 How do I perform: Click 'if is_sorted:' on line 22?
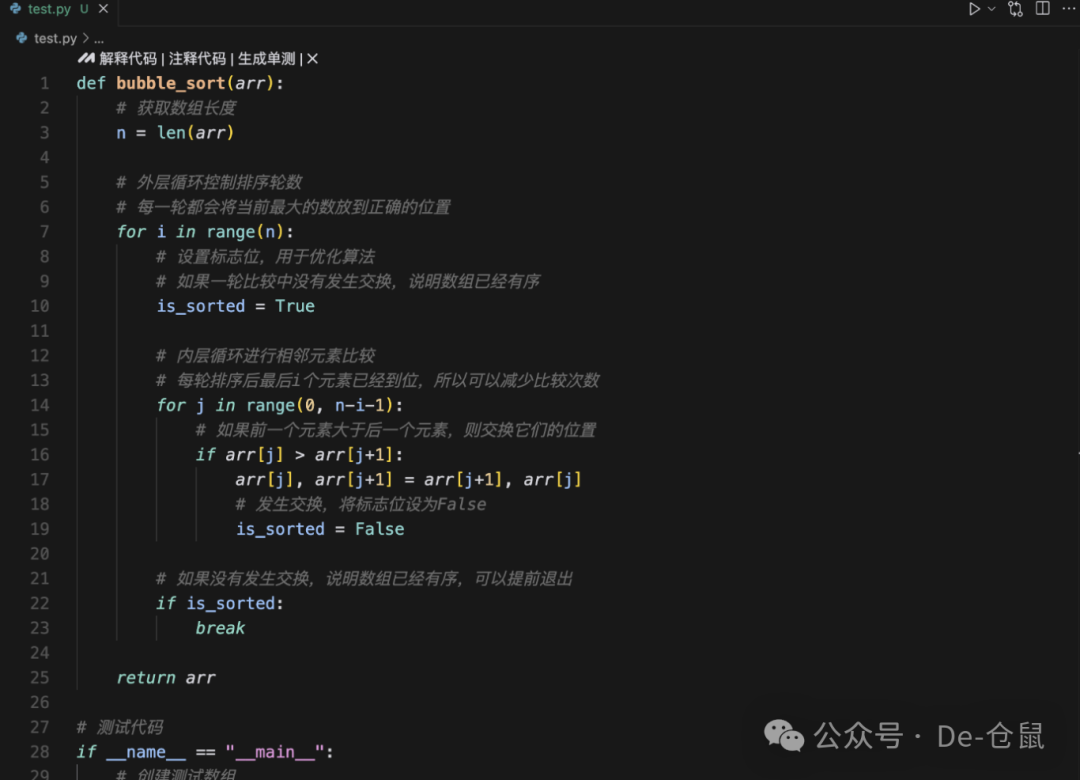click(x=220, y=604)
